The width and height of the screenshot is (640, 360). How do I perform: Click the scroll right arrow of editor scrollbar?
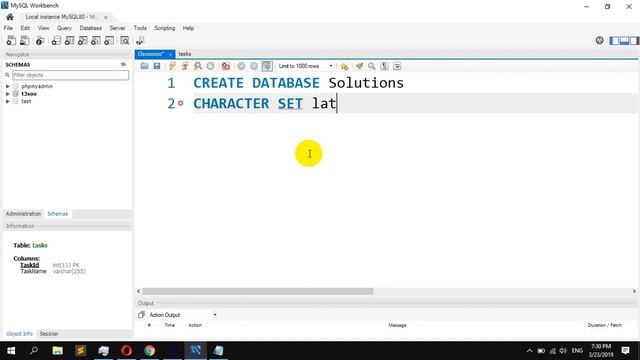tap(634, 291)
